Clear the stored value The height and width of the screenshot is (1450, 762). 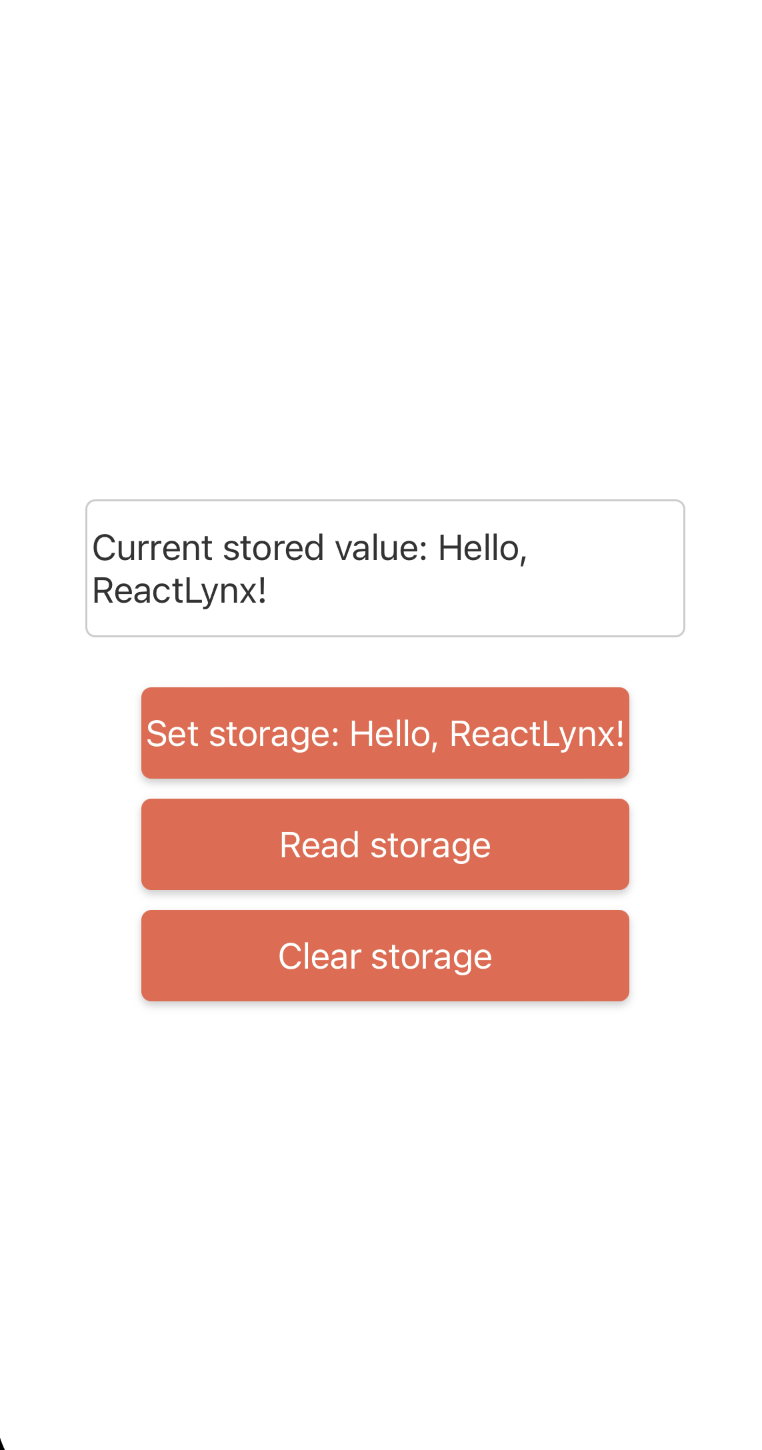point(385,955)
